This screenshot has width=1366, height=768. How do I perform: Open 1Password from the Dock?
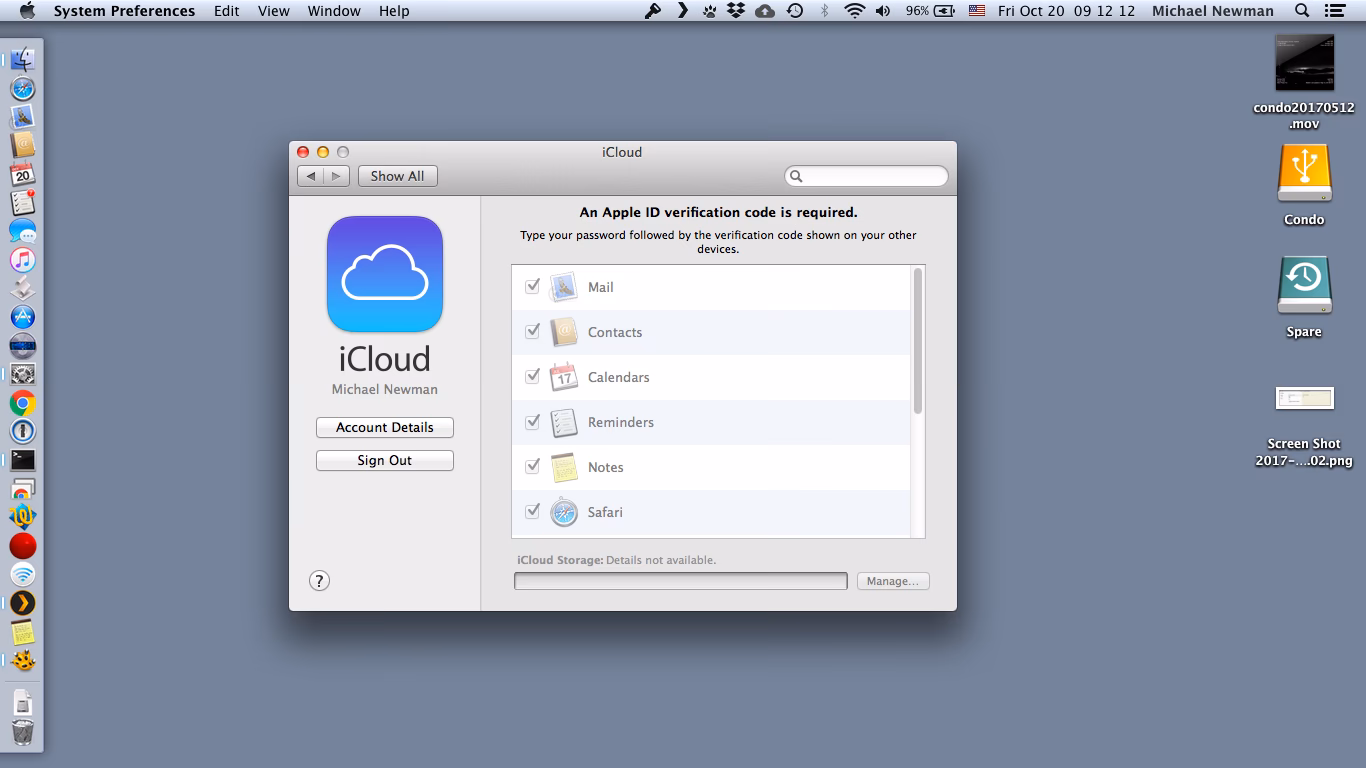(22, 431)
